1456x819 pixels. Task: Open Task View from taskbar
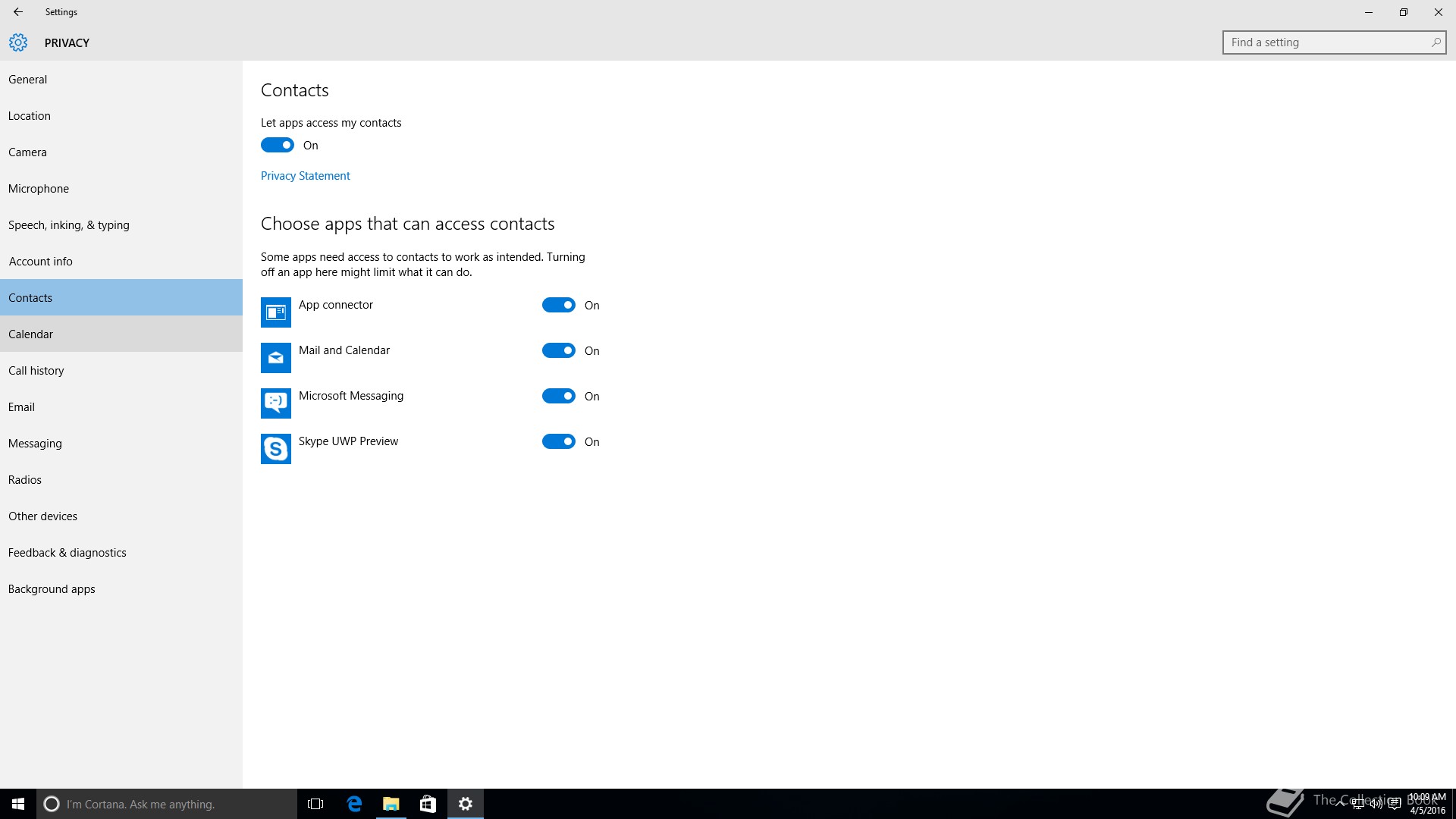[315, 804]
